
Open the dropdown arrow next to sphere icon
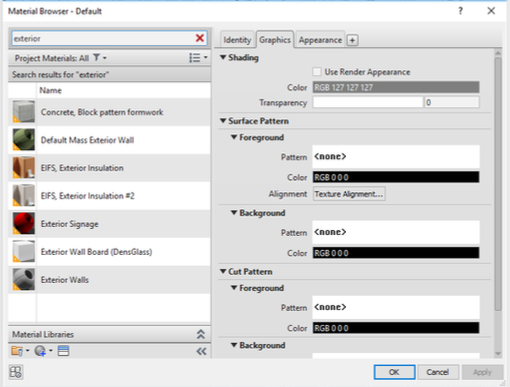(51, 351)
